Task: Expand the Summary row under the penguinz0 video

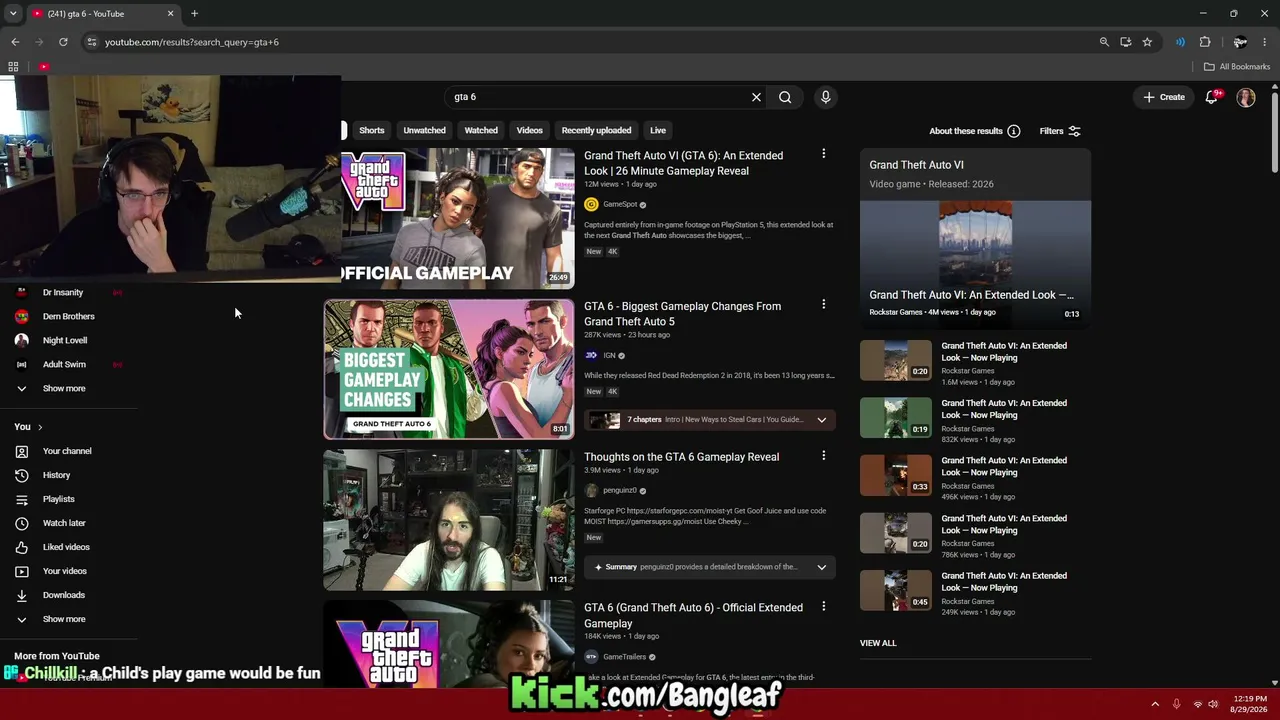Action: (x=709, y=567)
